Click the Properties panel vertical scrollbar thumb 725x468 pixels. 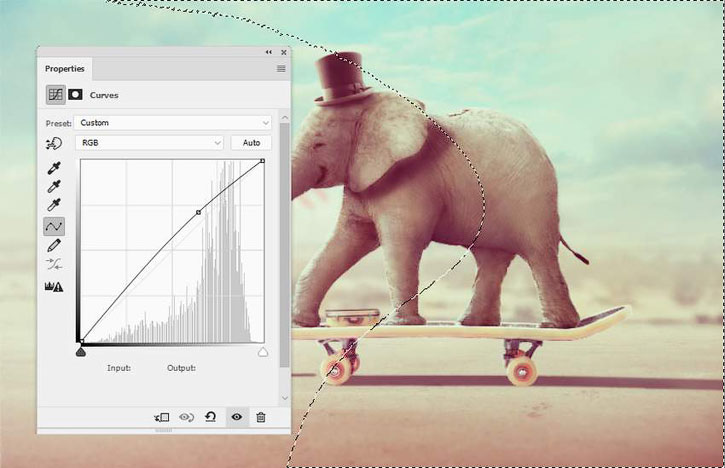[285, 245]
